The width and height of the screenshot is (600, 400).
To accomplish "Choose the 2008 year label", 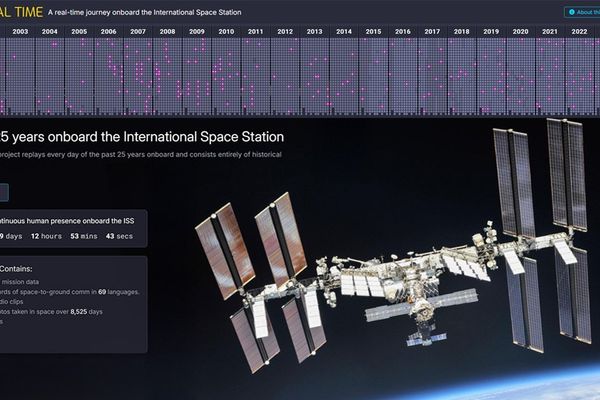I will click(168, 32).
